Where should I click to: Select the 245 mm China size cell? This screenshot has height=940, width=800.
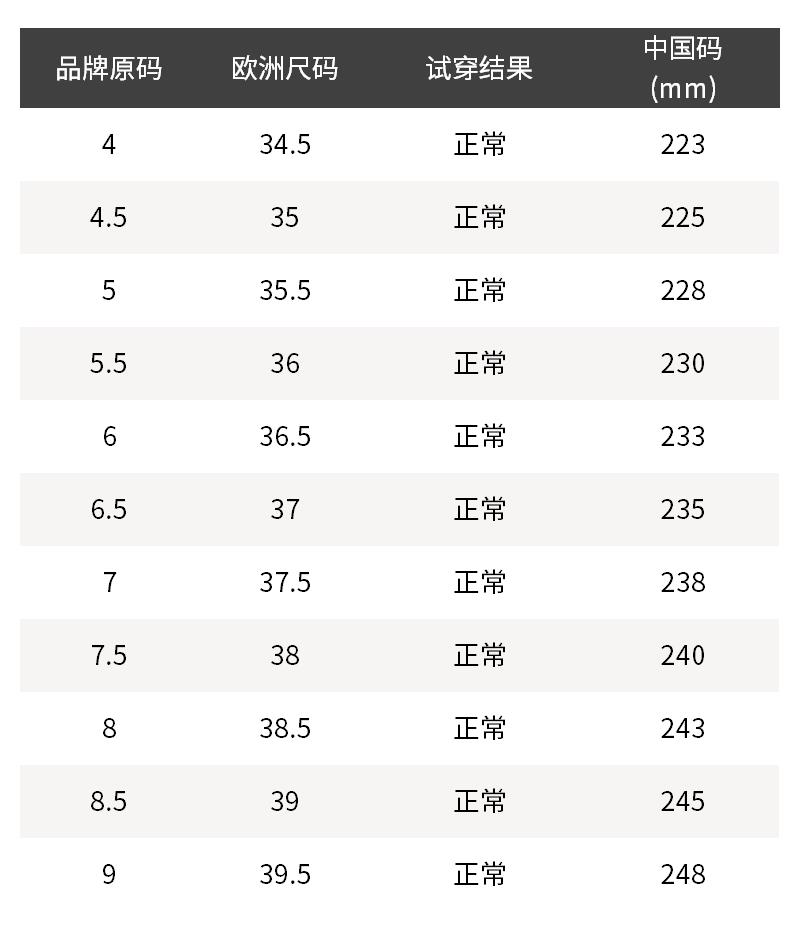coord(683,802)
